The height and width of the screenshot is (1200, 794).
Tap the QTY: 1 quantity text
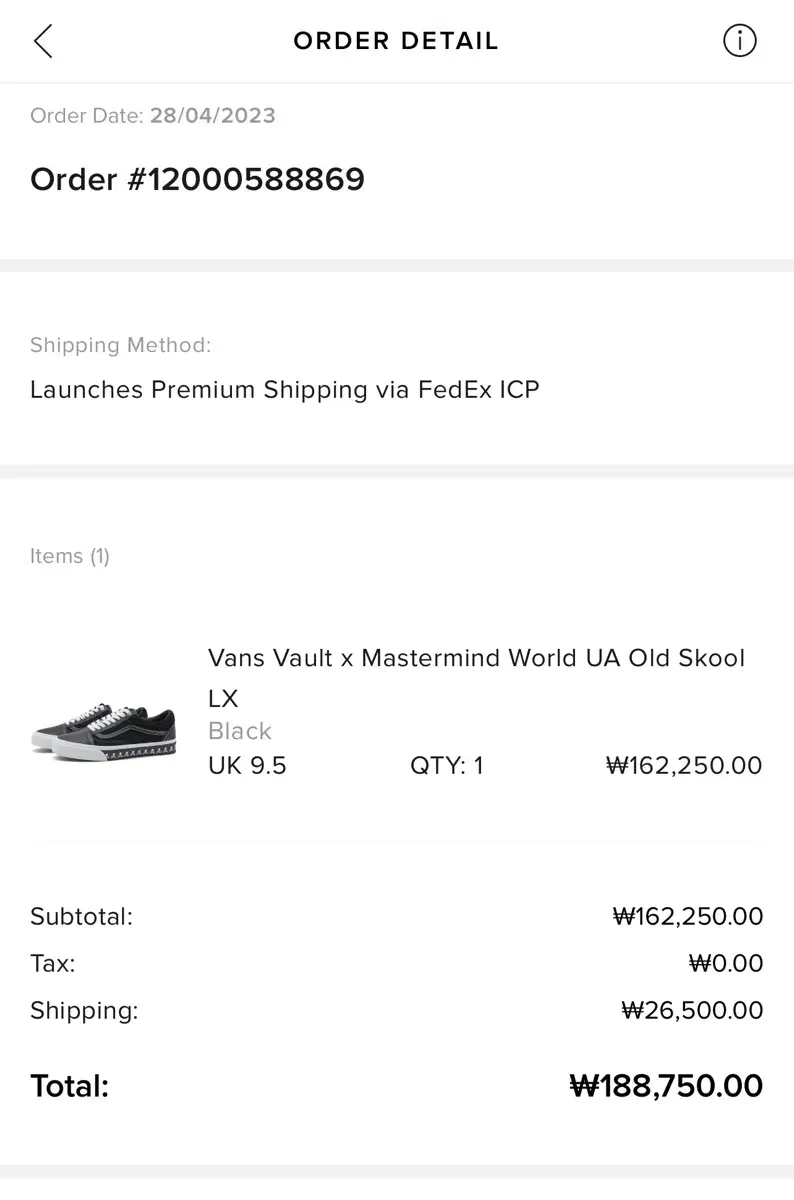point(446,766)
